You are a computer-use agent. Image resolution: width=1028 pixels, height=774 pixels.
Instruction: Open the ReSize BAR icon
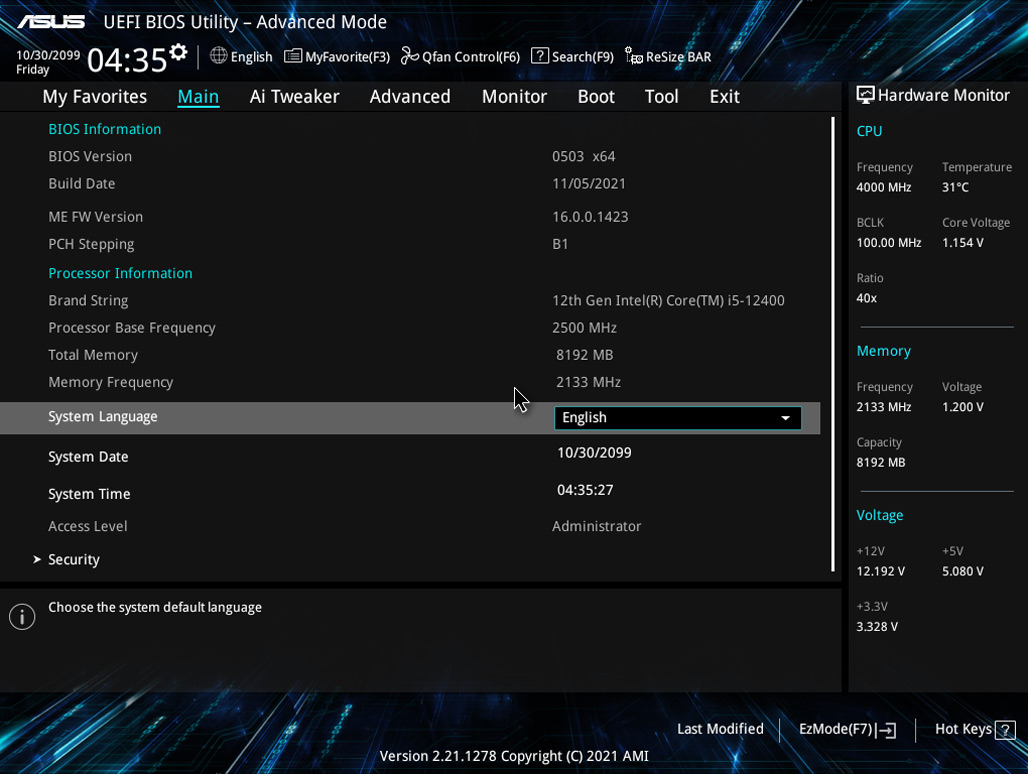click(x=634, y=56)
